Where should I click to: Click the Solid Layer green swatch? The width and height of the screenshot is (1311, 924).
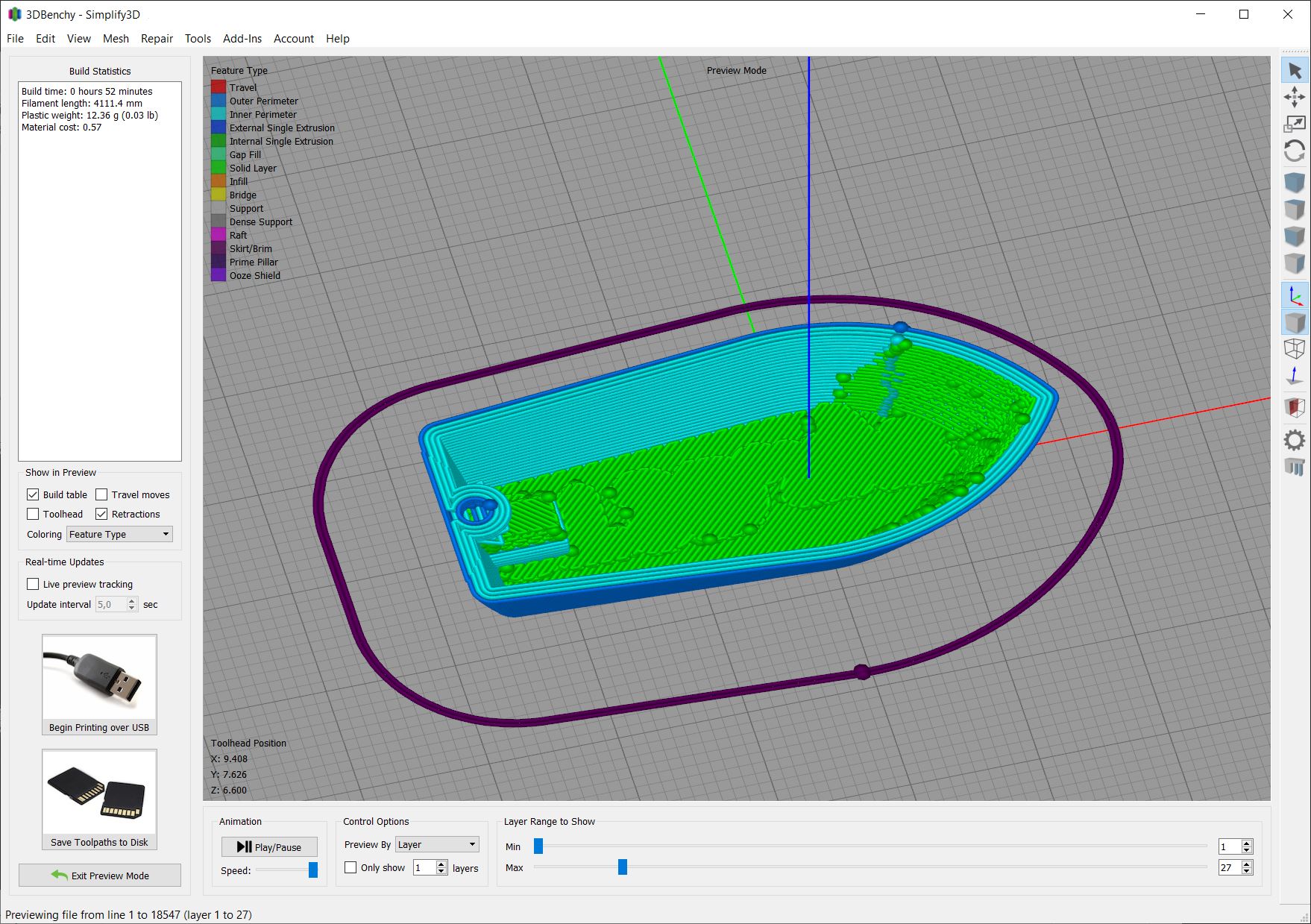click(x=218, y=168)
